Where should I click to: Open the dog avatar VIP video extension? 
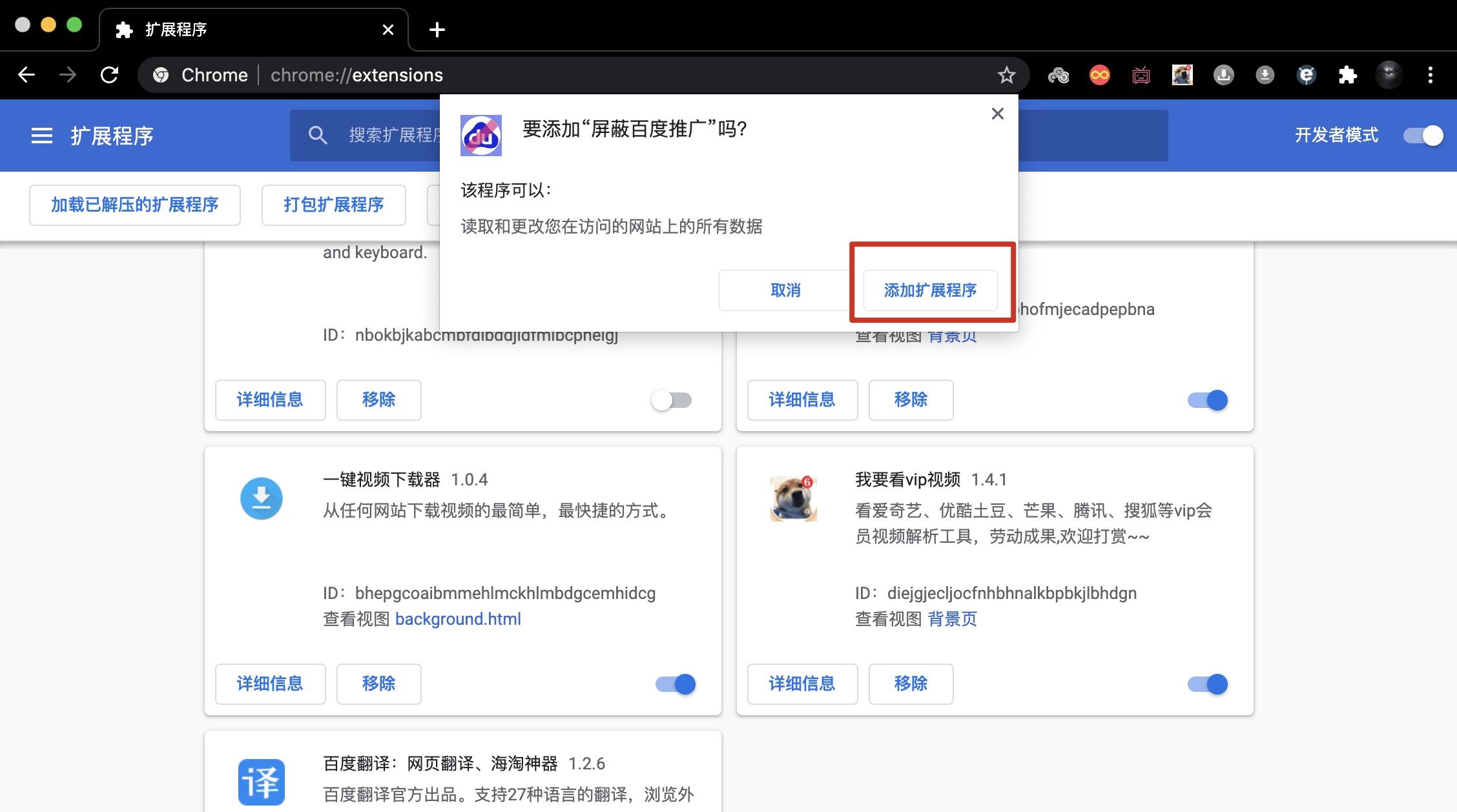tap(1183, 76)
